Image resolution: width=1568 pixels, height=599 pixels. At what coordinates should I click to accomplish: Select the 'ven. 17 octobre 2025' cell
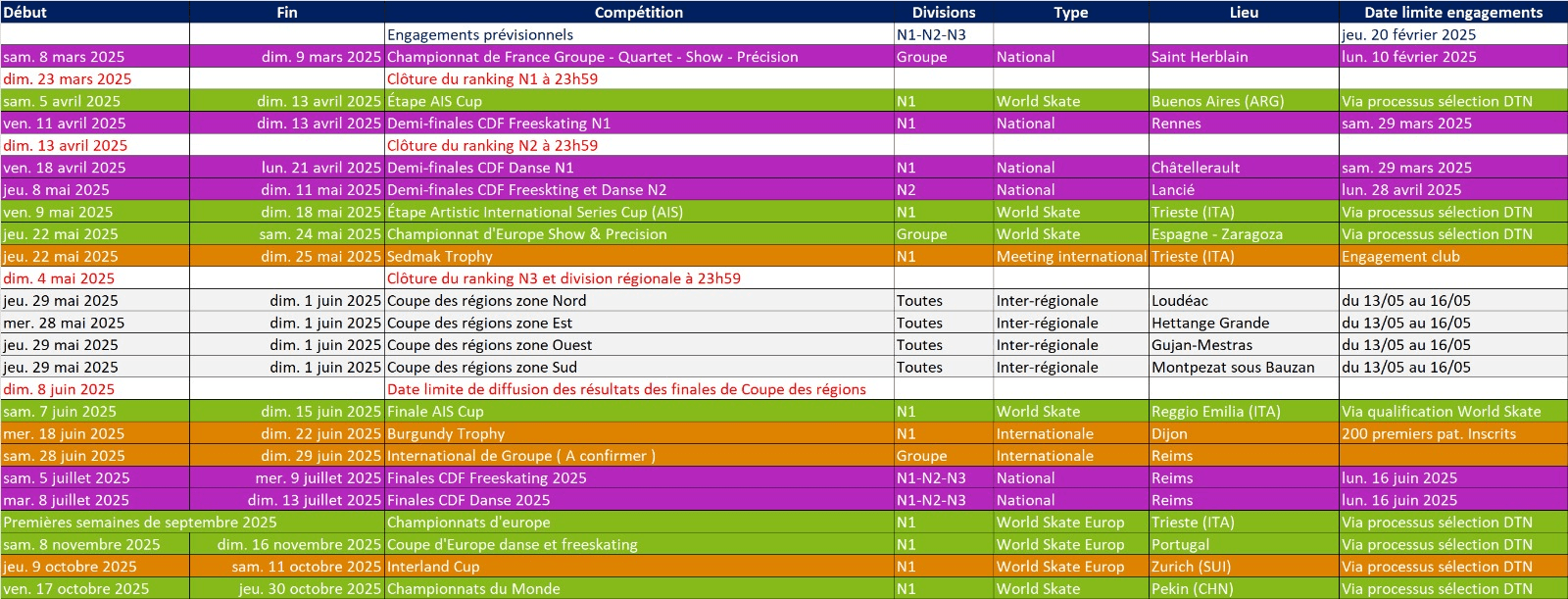coord(95,589)
